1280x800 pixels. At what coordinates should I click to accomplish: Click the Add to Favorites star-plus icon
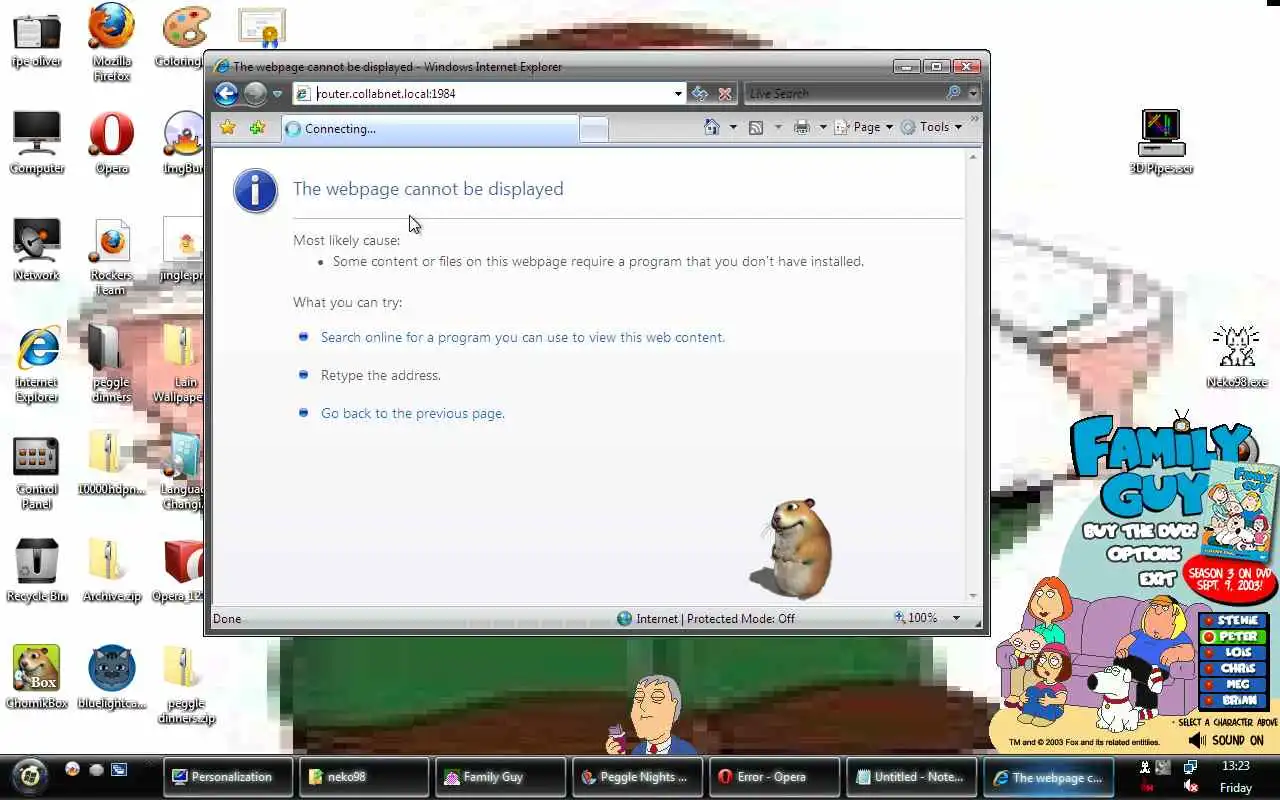[258, 128]
